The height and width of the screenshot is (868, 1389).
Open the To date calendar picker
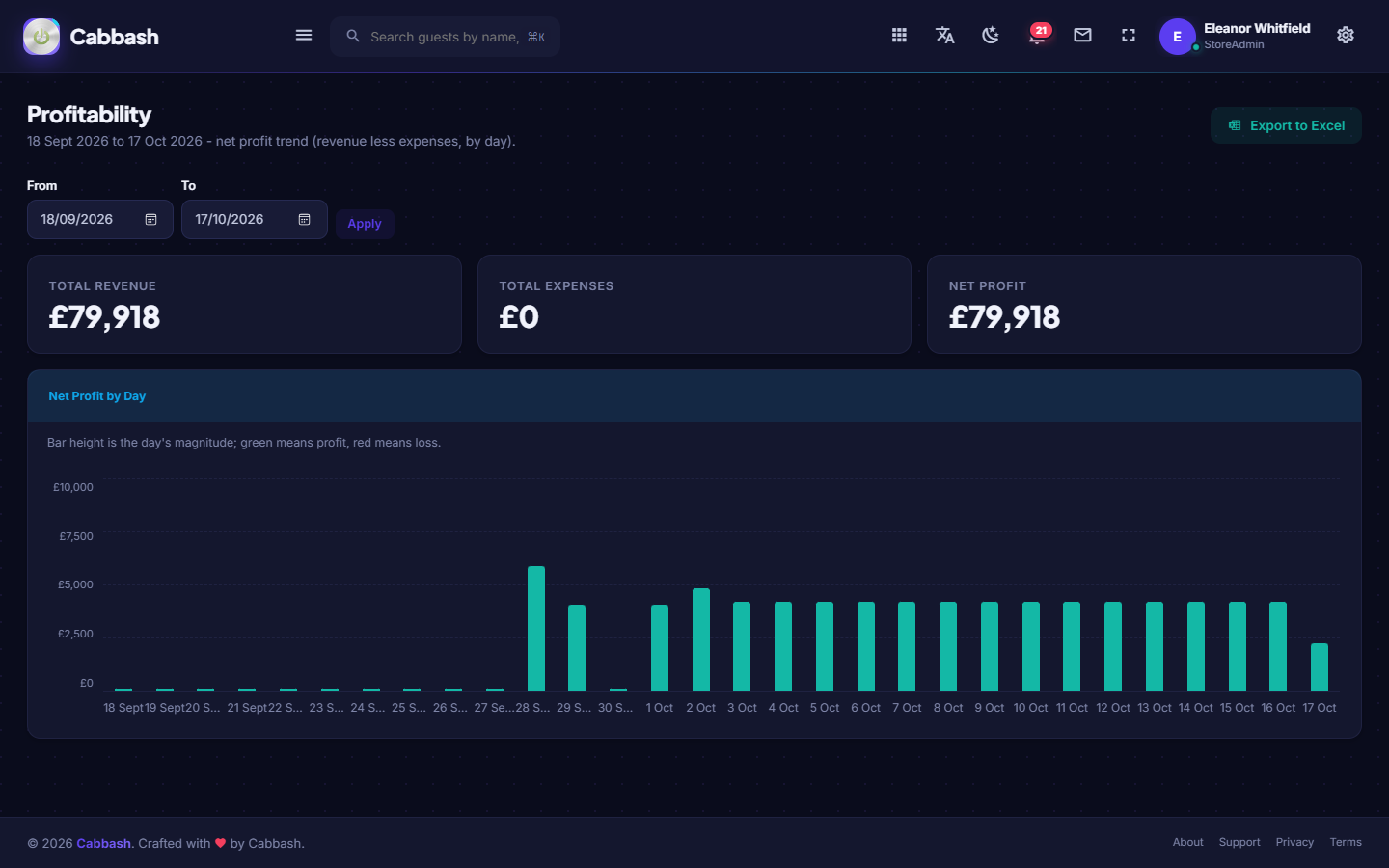304,220
